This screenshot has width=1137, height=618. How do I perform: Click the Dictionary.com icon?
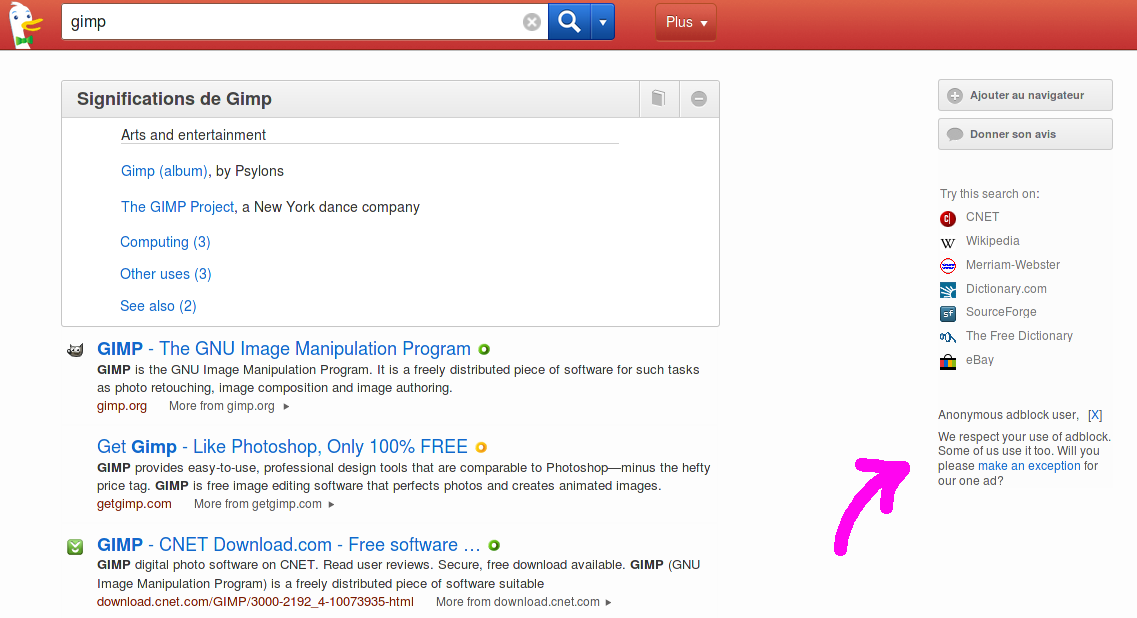click(x=948, y=290)
